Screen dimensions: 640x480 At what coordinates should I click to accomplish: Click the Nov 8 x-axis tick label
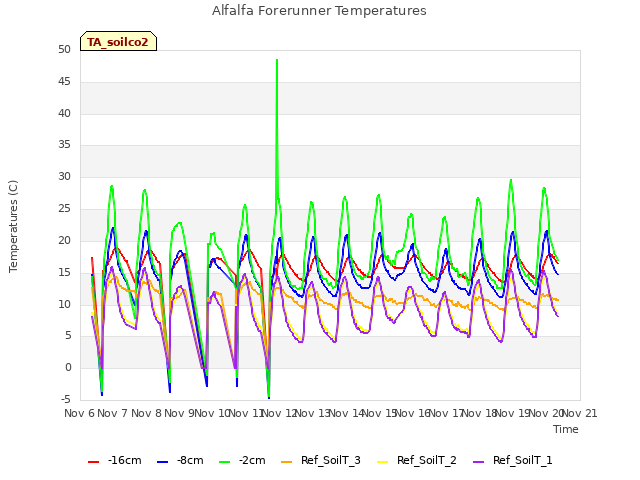(x=146, y=413)
